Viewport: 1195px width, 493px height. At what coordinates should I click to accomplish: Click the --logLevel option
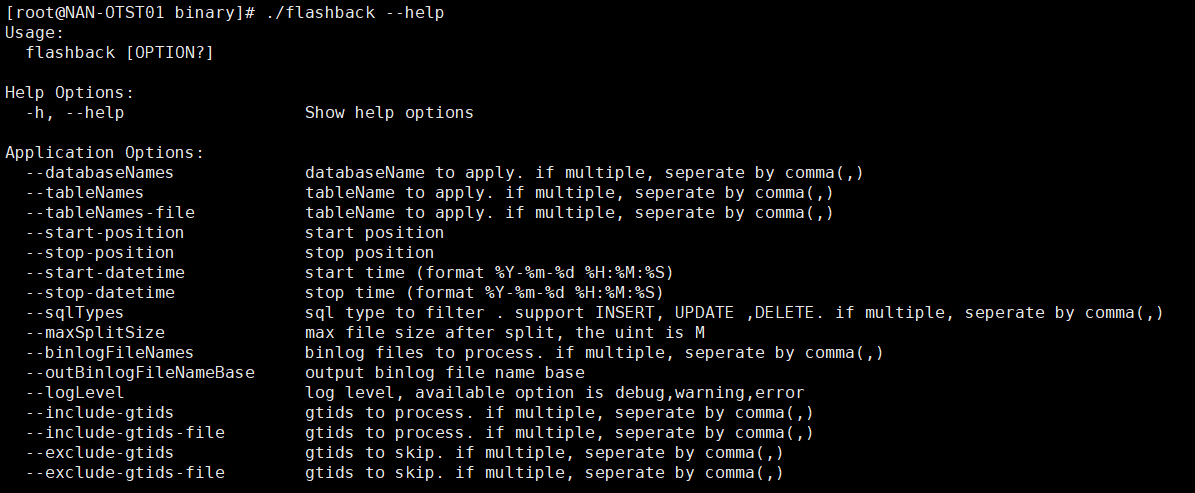tap(75, 393)
